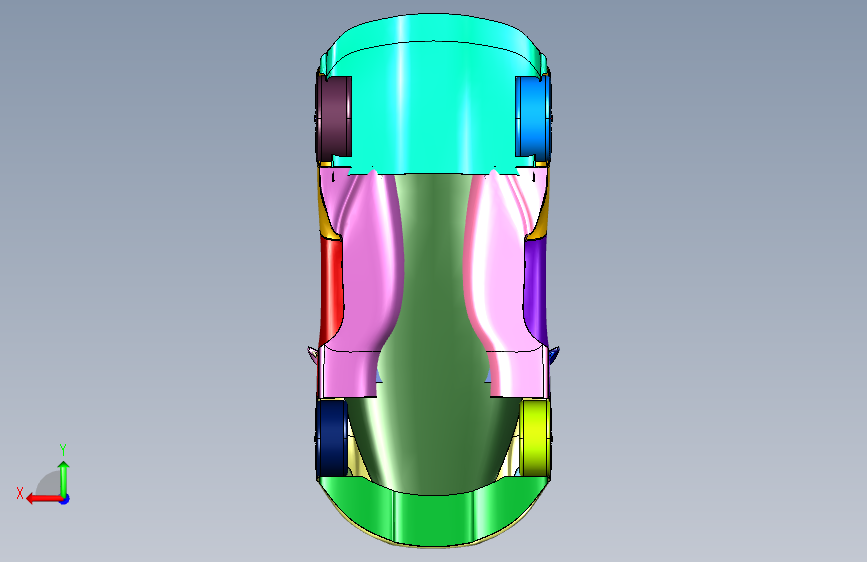Select the purple side door panel
The image size is (867, 562).
535,290
